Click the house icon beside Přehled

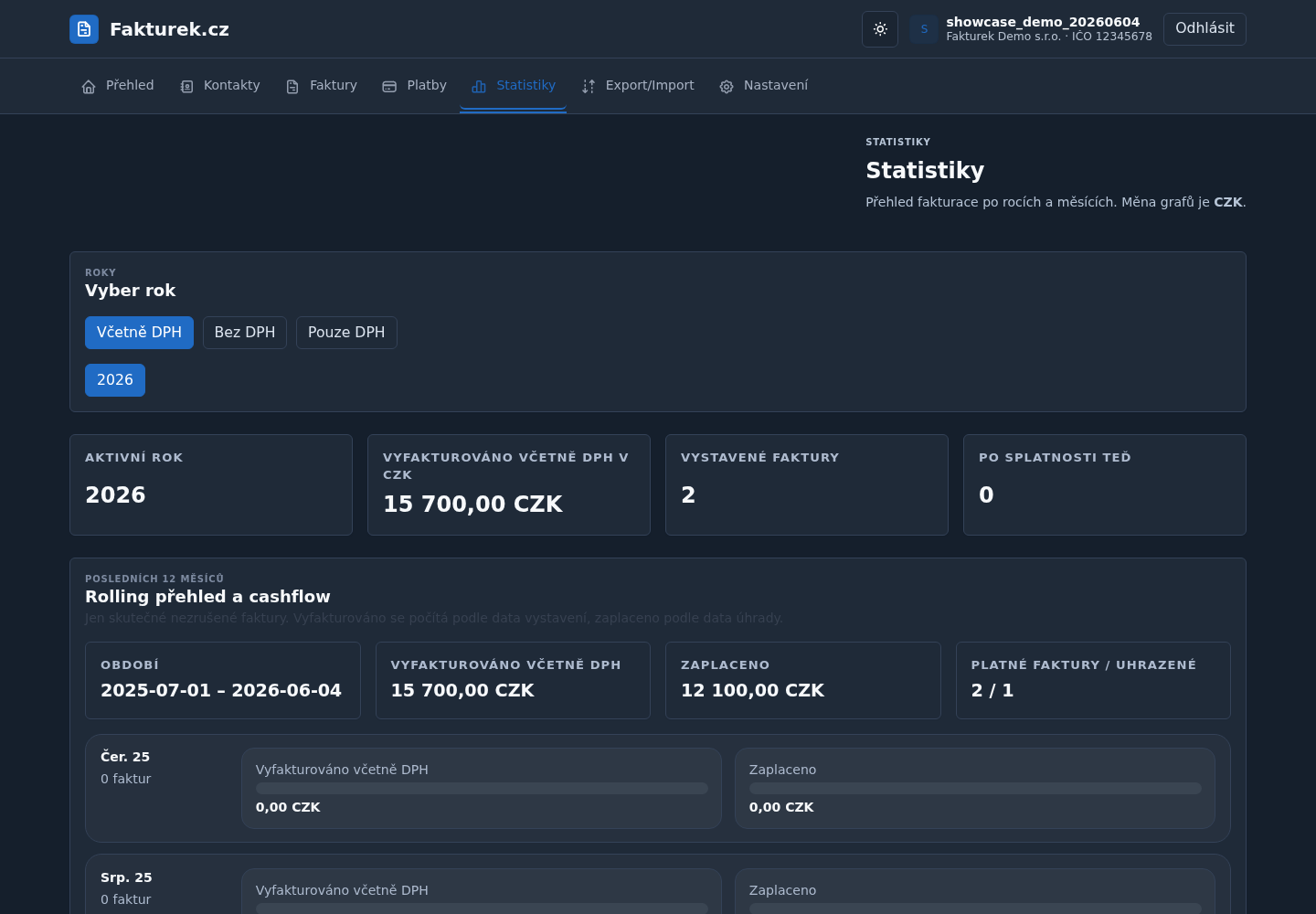pyautogui.click(x=89, y=87)
